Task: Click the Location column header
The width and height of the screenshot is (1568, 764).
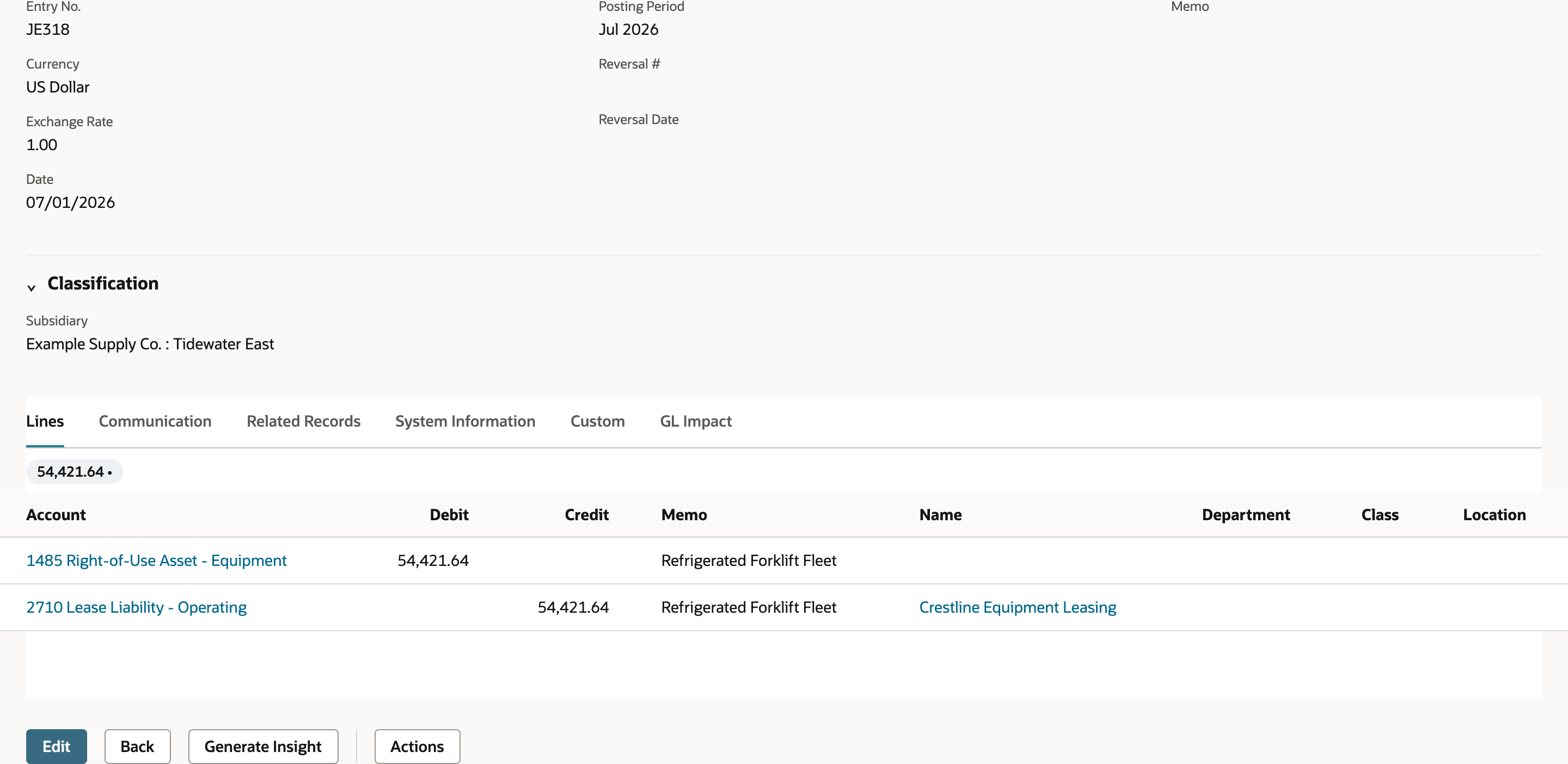Action: [1494, 515]
